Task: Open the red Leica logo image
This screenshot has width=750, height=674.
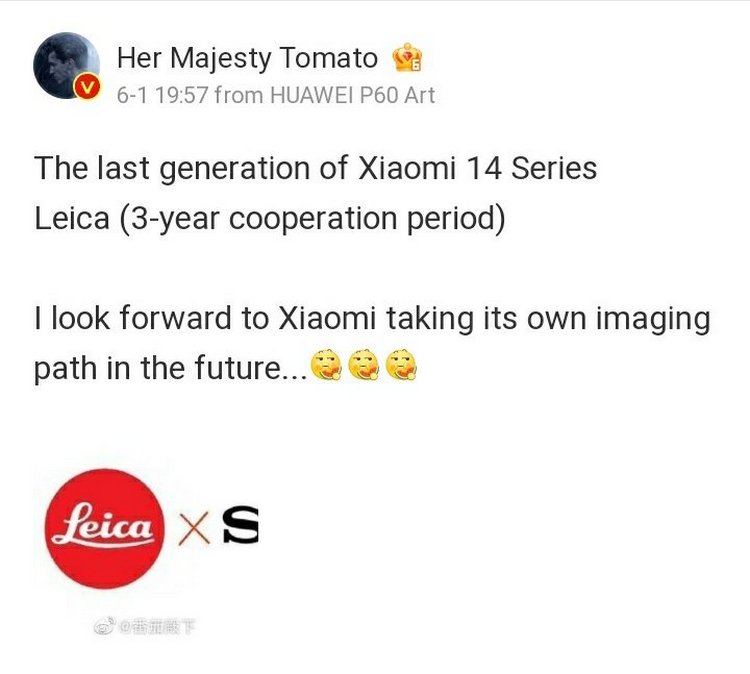Action: 105,529
